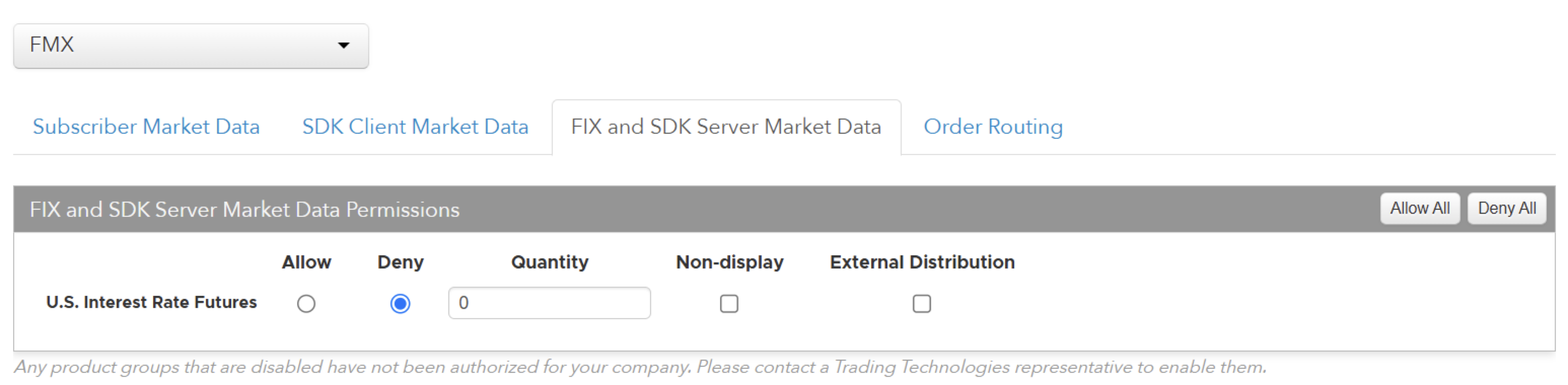Open the SDK Client Market Data tab
1568x385 pixels.
click(x=415, y=127)
